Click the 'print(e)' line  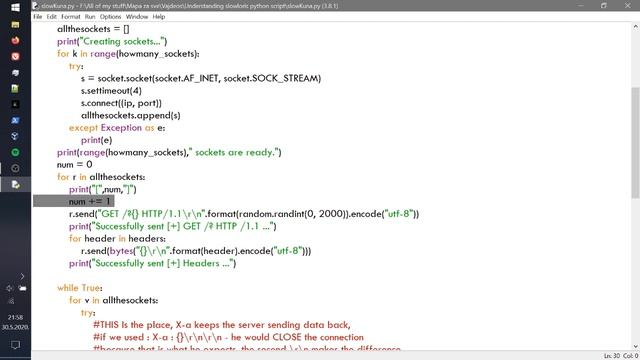coord(96,140)
